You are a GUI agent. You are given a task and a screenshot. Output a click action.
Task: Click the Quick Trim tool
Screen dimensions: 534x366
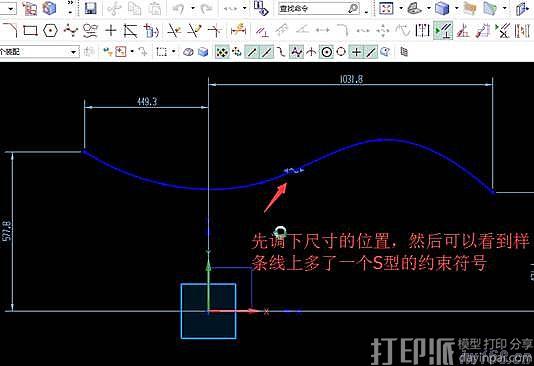point(174,31)
